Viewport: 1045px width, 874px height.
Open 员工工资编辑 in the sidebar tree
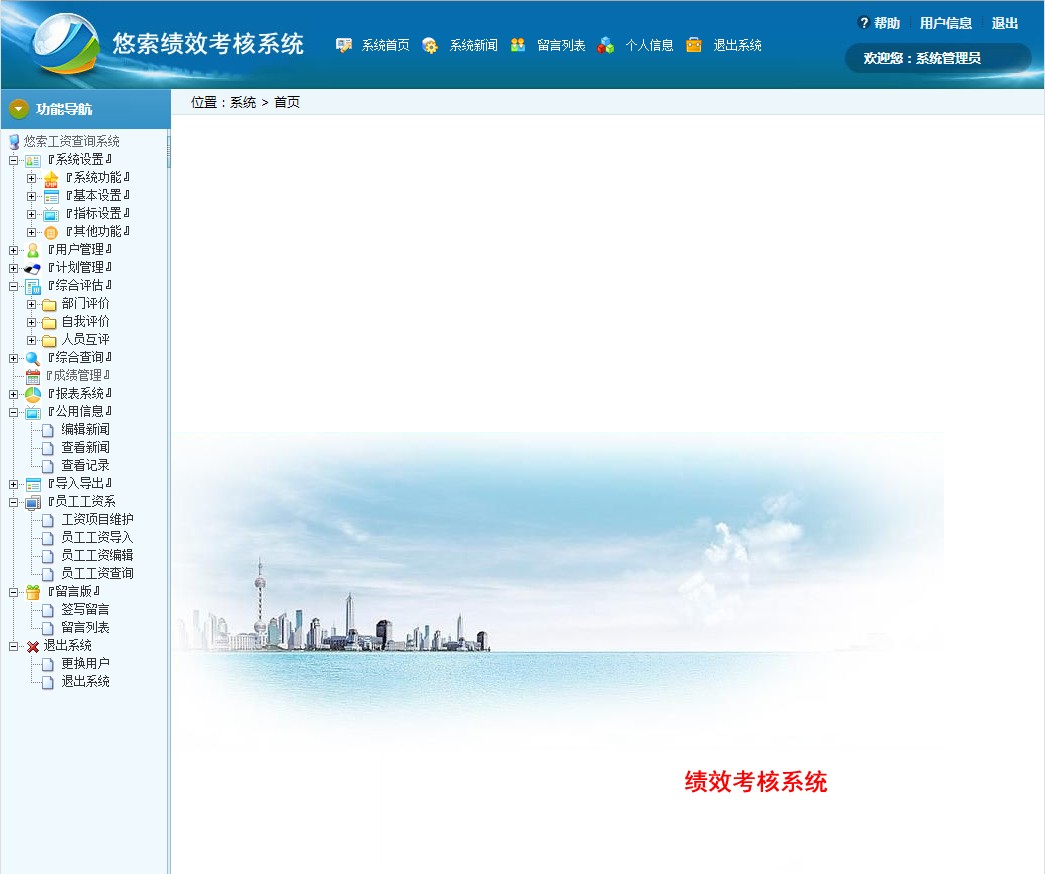click(97, 555)
